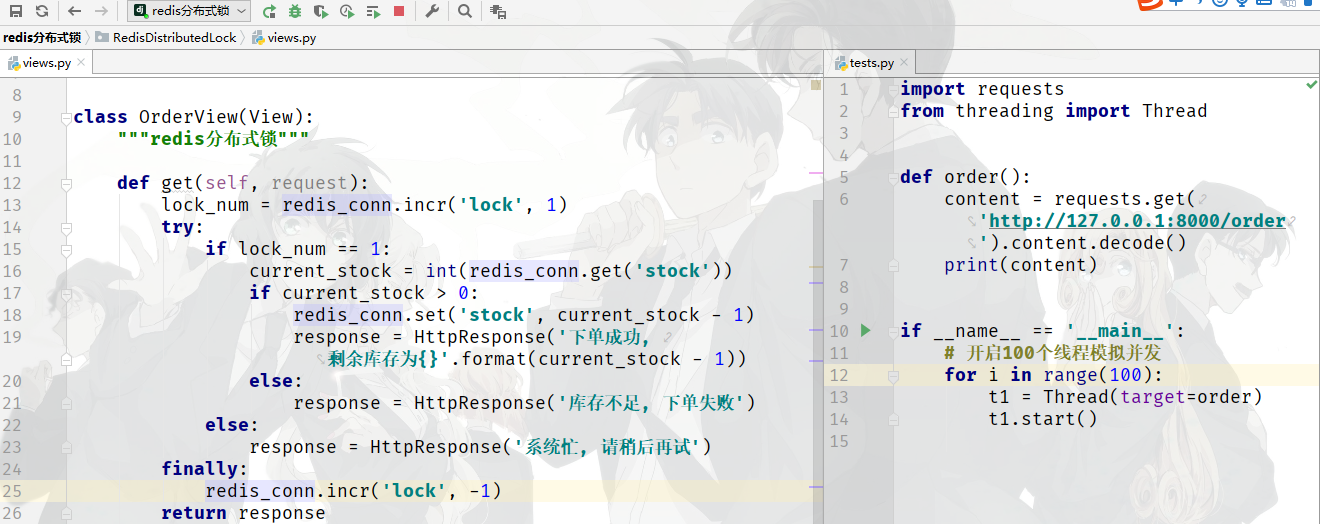
Task: Click 'for i in range(100):' line
Action: click(1054, 375)
